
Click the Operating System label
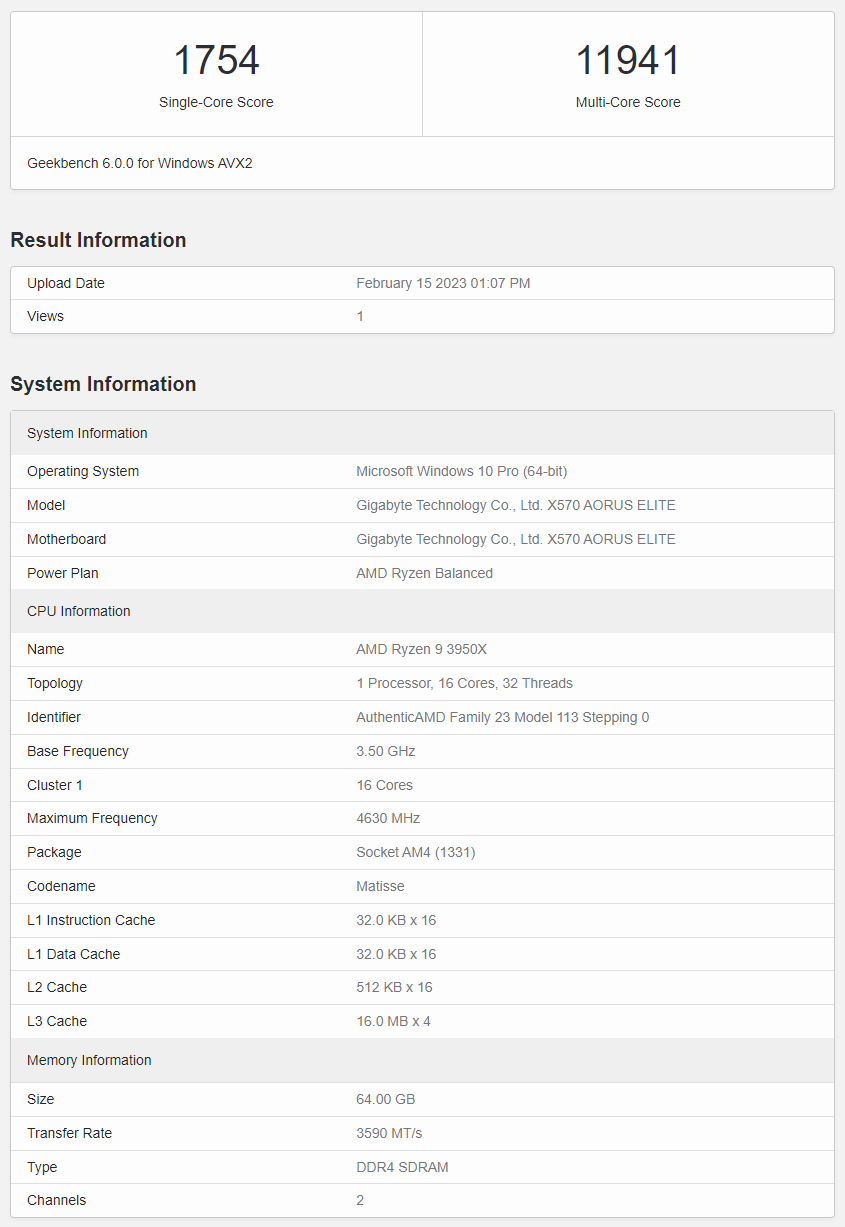(x=83, y=471)
